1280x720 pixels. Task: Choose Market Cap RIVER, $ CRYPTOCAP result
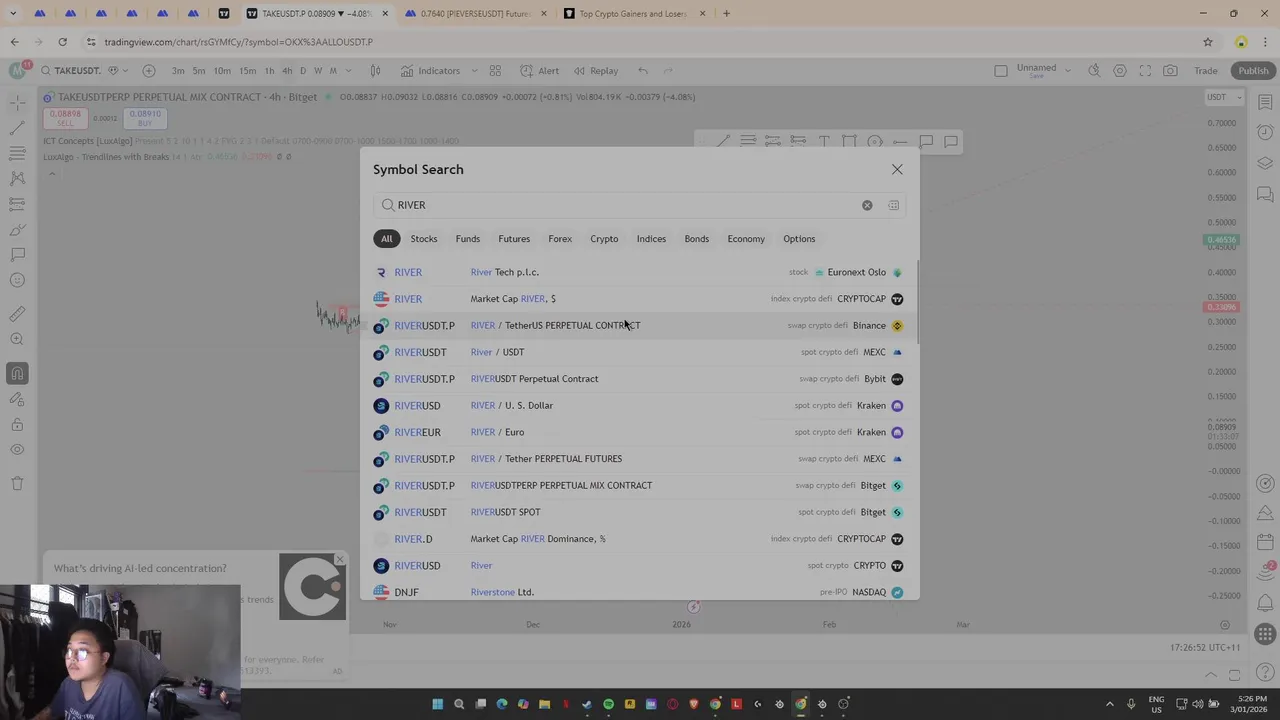(638, 299)
